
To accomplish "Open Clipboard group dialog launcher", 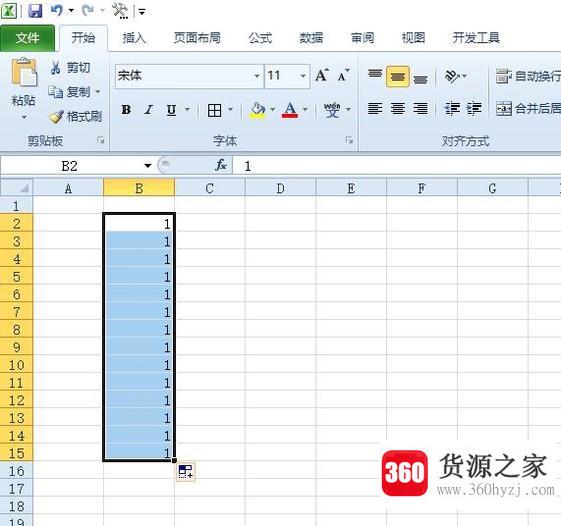I will tap(101, 141).
